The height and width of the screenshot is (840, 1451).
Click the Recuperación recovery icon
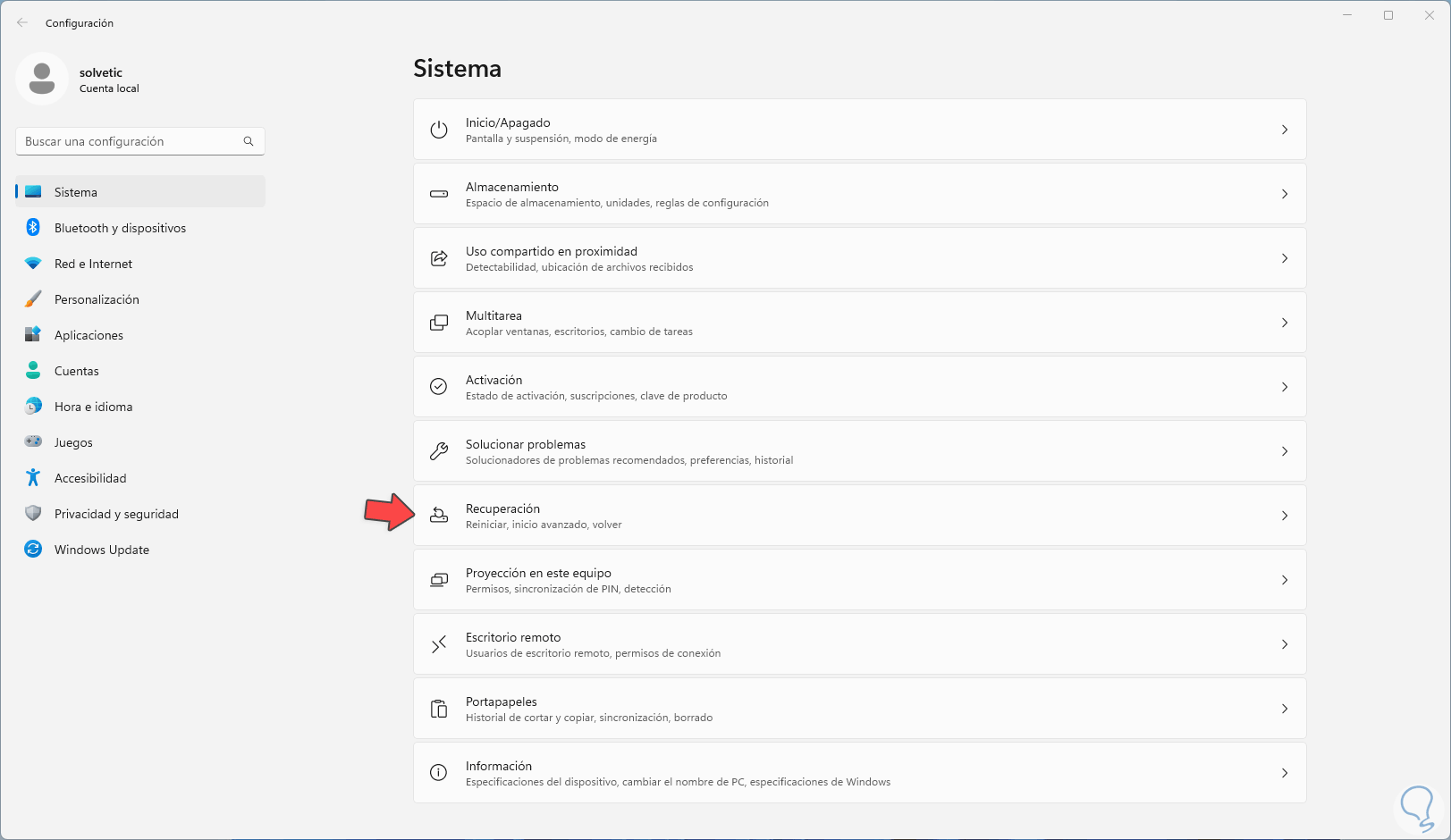click(x=439, y=516)
